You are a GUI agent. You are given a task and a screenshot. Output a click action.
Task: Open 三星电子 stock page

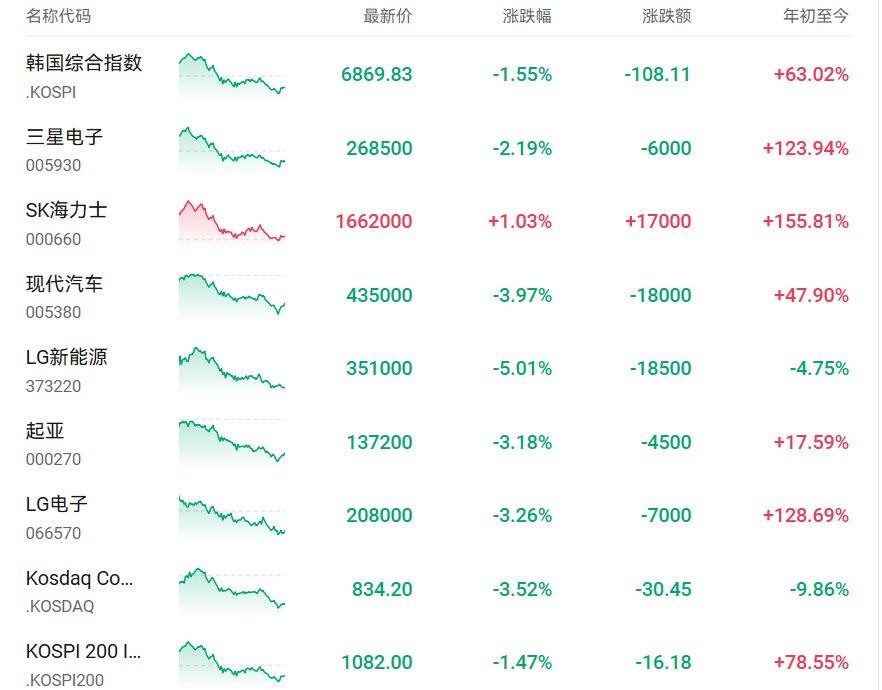[64, 137]
